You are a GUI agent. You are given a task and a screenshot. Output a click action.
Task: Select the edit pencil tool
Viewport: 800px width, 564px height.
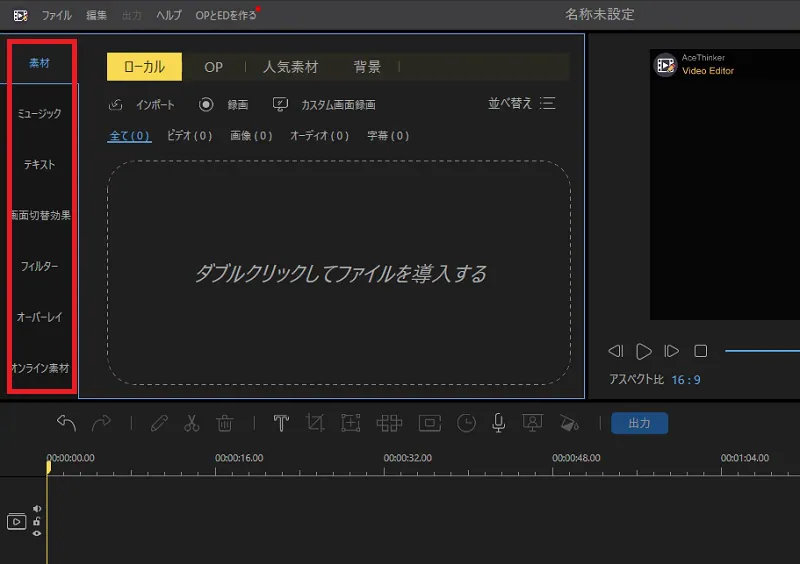[x=159, y=423]
